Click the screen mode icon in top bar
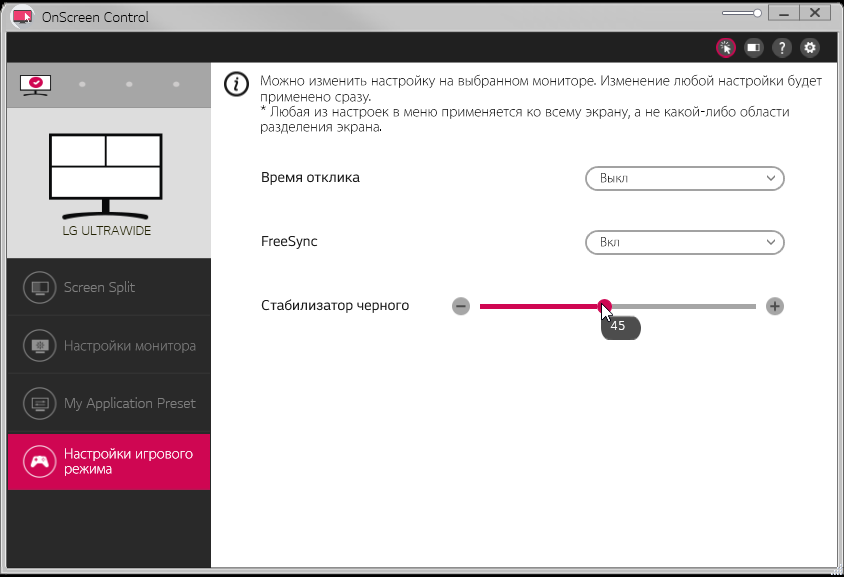This screenshot has width=844, height=577. pos(754,48)
